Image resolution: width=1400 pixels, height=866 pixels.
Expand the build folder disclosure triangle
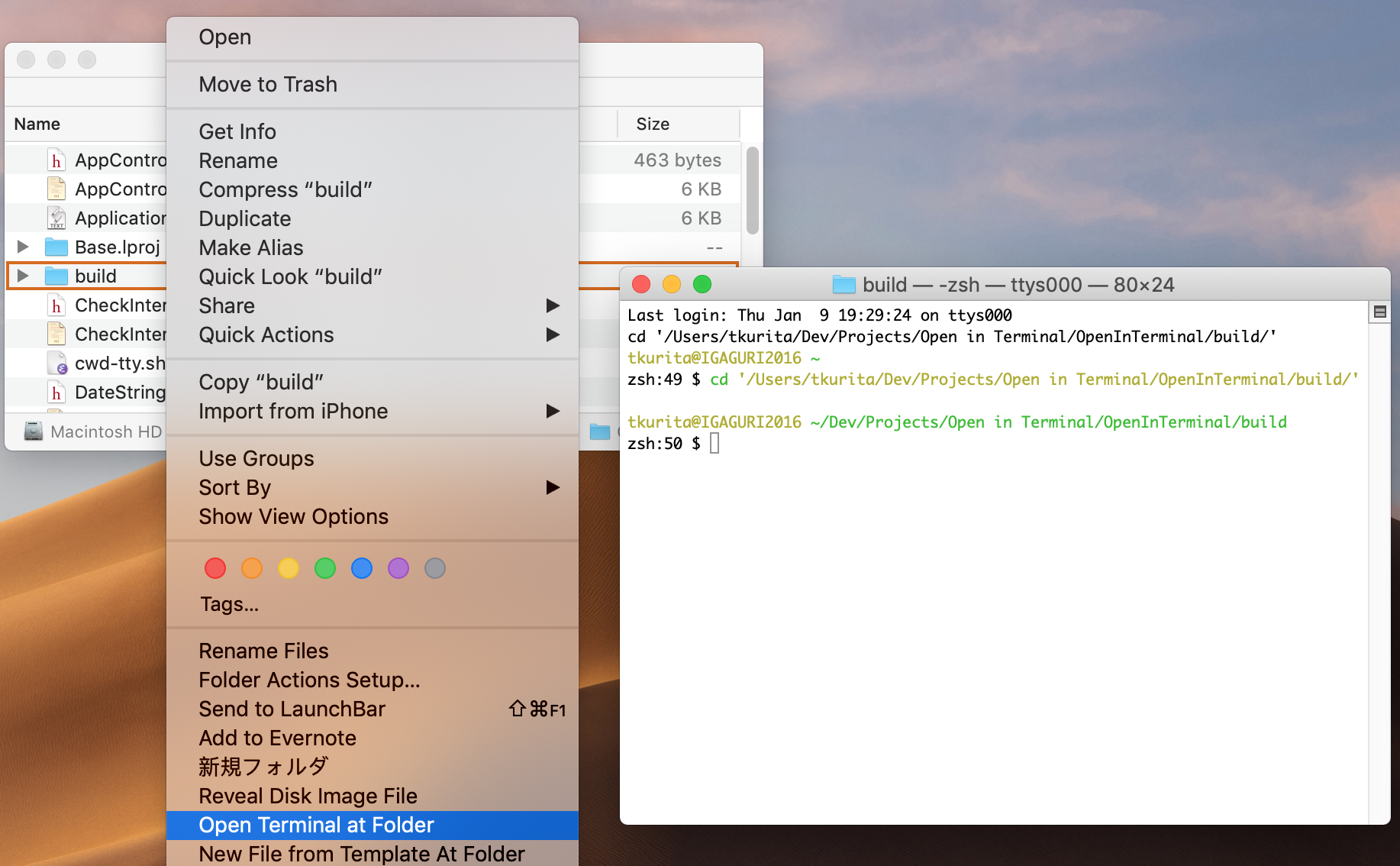click(x=23, y=276)
